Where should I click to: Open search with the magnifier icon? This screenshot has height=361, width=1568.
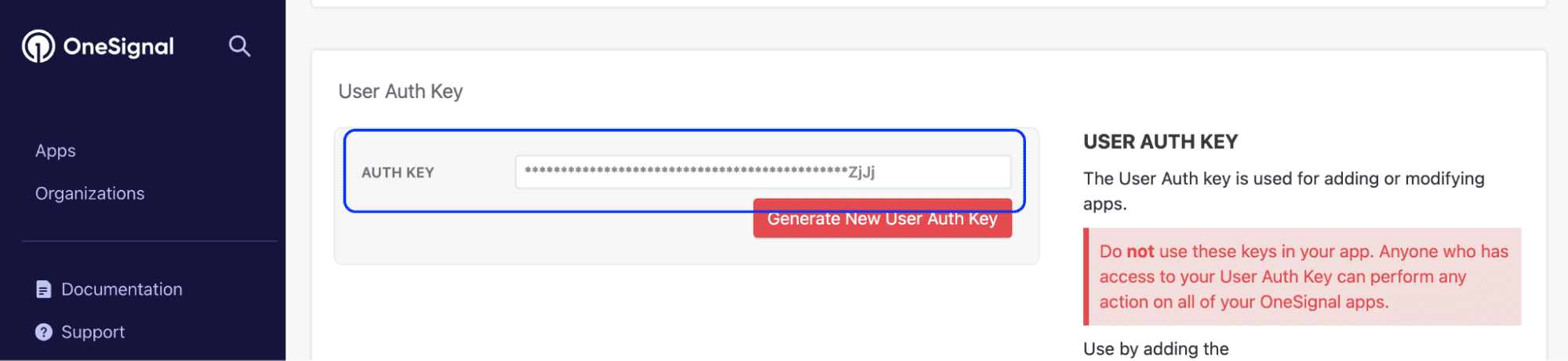point(239,46)
